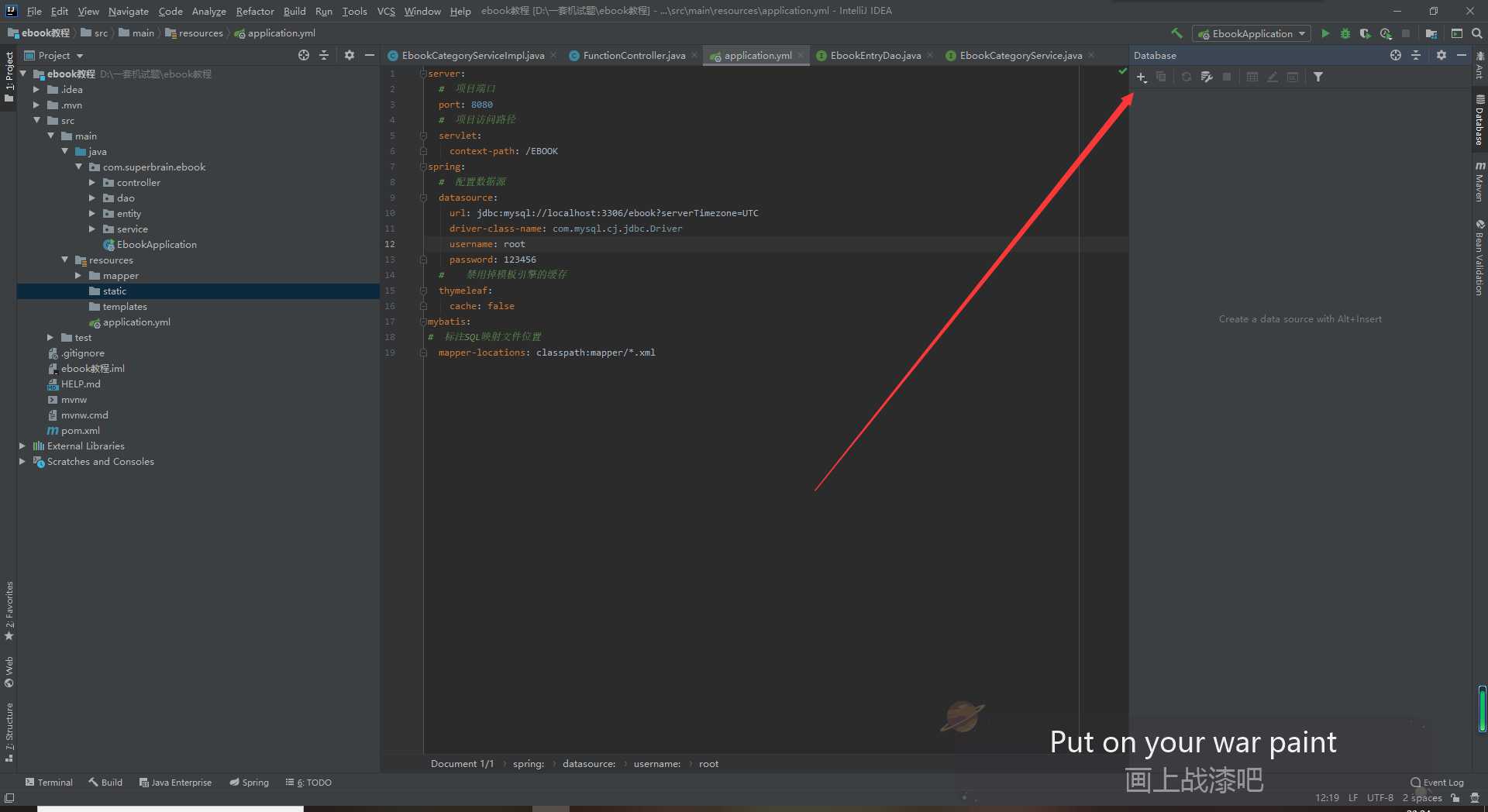Open the Java Enterprise tool window
Viewport: 1488px width, 812px height.
(175, 782)
